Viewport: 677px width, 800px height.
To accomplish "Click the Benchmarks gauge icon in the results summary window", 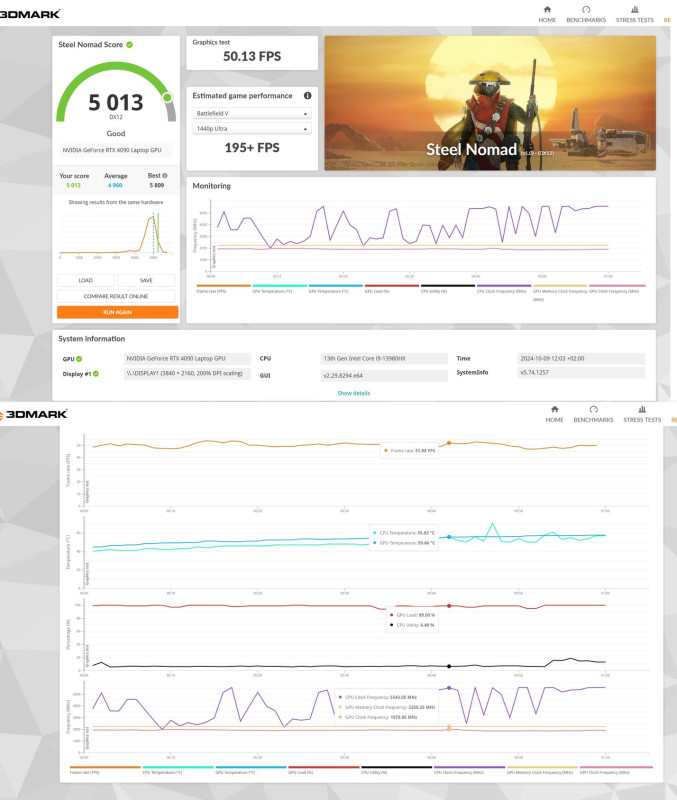I will (586, 9).
